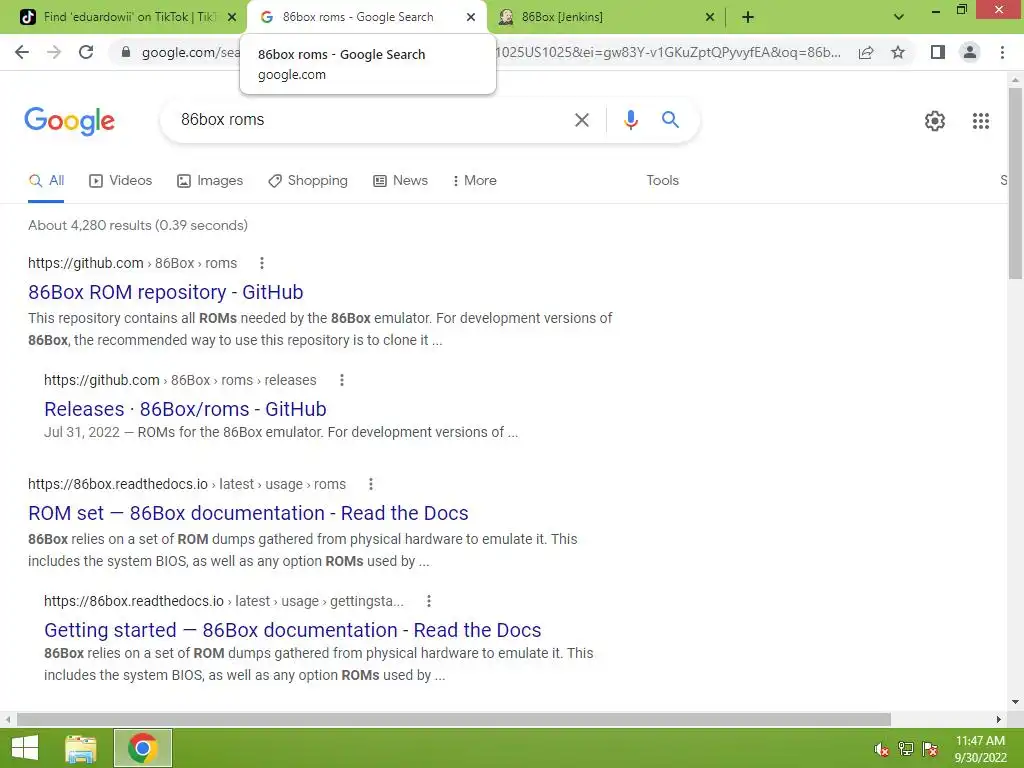Switch to Shopping results
1024x768 pixels.
pyautogui.click(x=308, y=181)
